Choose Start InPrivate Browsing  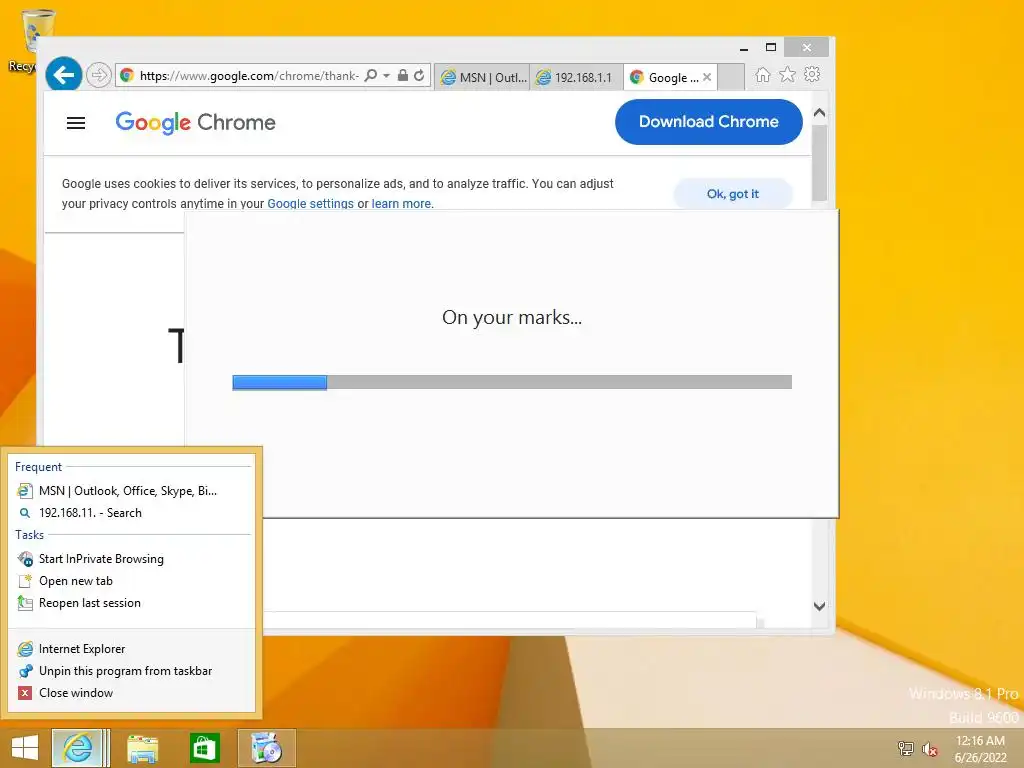click(x=131, y=559)
